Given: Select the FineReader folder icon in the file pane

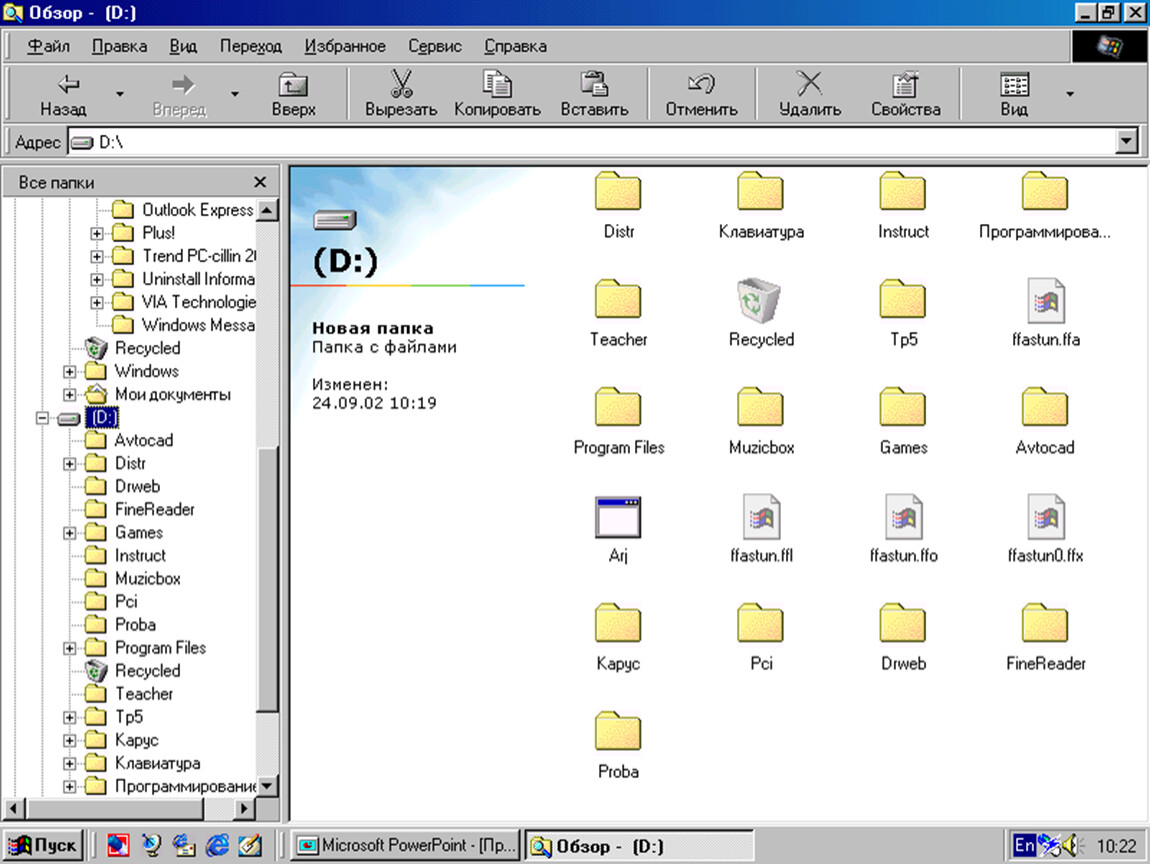Looking at the screenshot, I should 1045,623.
